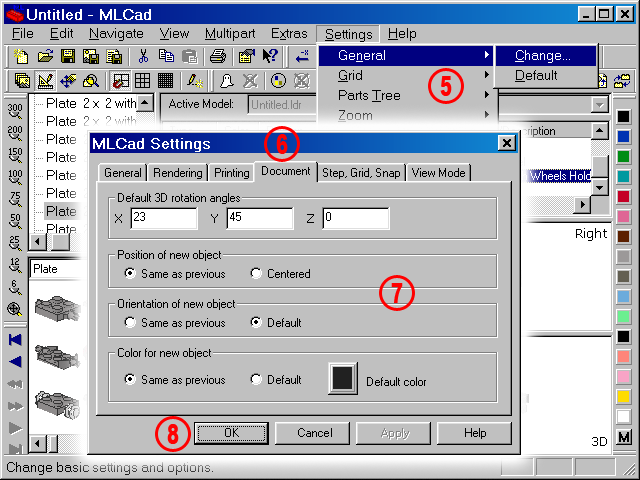The height and width of the screenshot is (480, 640).
Task: Open the Multipart menu
Action: [x=230, y=33]
